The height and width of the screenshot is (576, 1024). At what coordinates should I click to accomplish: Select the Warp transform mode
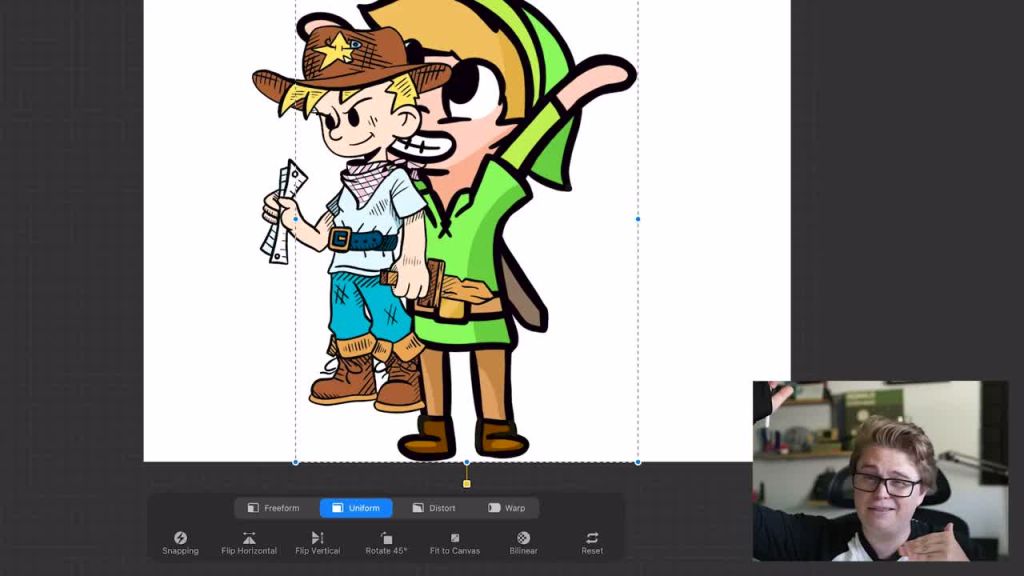point(506,507)
